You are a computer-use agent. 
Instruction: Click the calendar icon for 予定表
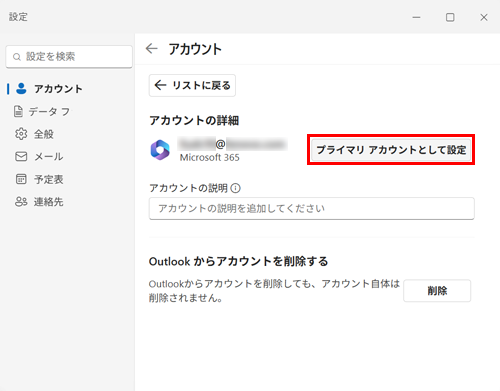[x=21, y=179]
